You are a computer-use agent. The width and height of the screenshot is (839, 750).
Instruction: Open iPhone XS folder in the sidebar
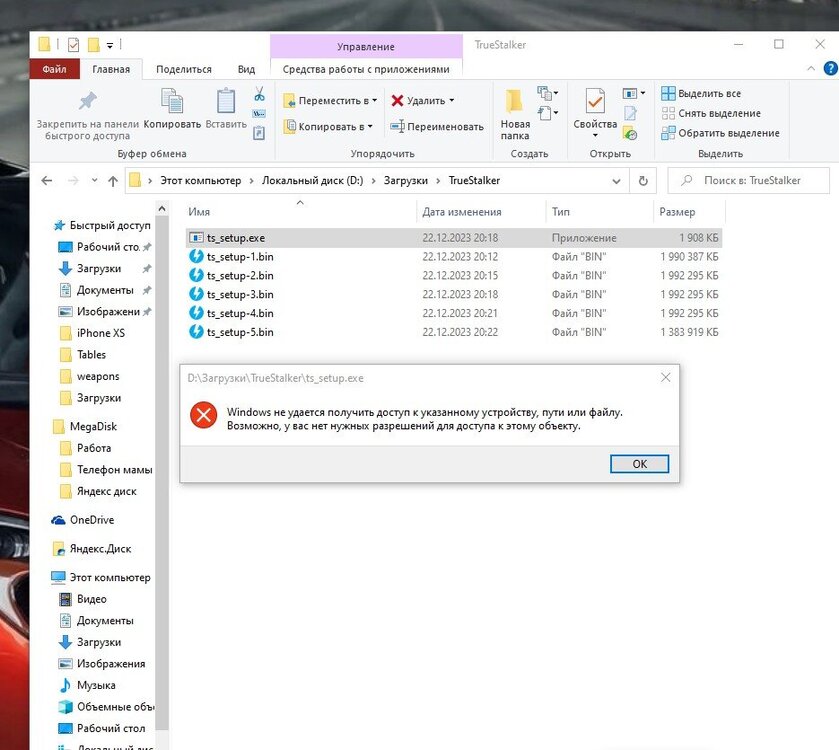[91, 333]
